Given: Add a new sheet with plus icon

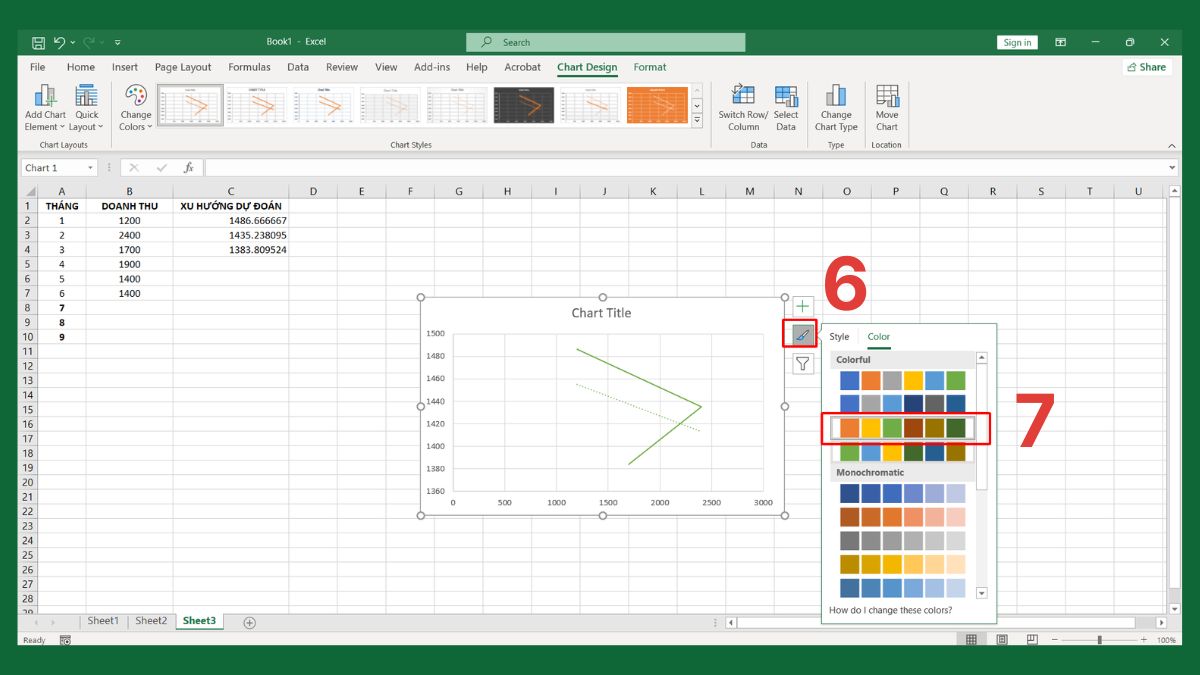Looking at the screenshot, I should [x=249, y=622].
